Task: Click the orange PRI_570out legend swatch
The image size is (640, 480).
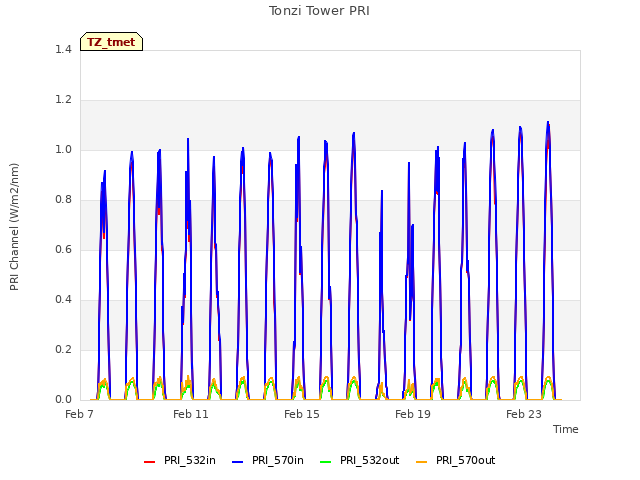Action: [421, 462]
